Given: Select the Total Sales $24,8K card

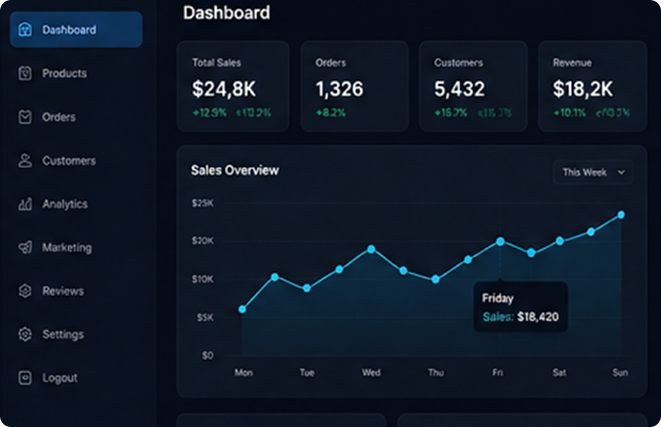Looking at the screenshot, I should (233, 86).
